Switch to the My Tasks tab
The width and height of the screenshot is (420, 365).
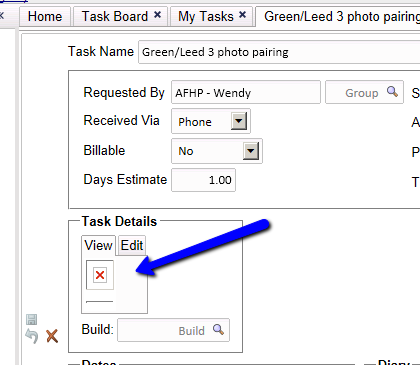coord(206,16)
